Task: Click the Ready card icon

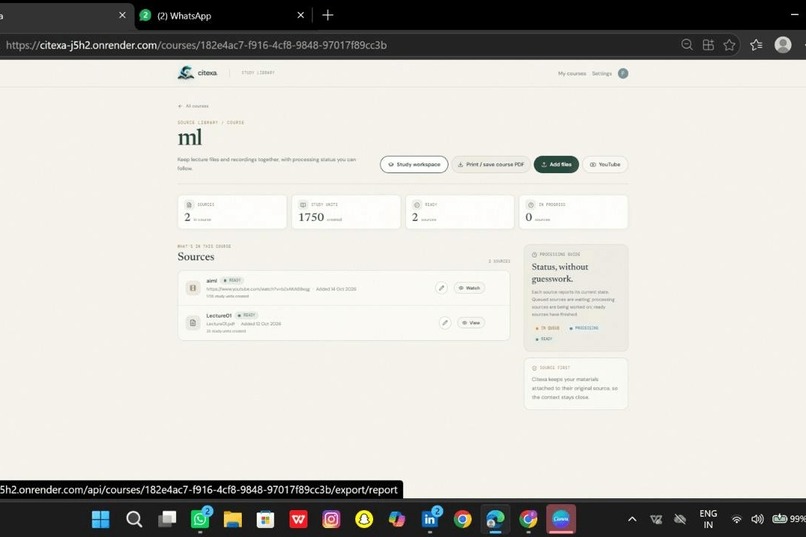Action: click(417, 205)
